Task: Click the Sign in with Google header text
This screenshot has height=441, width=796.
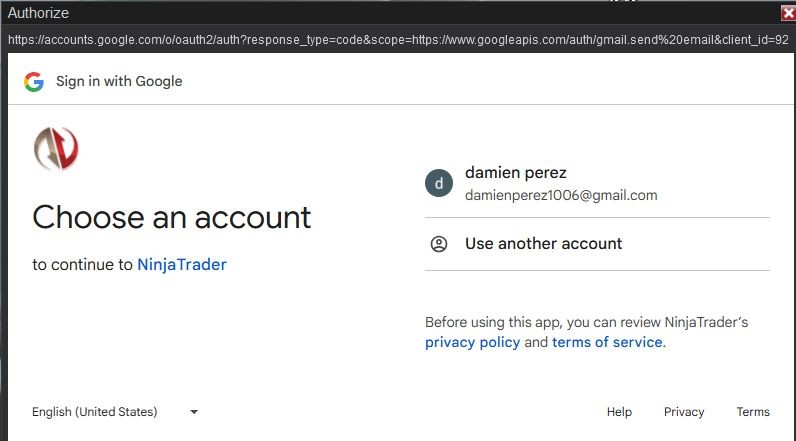Action: 119,82
